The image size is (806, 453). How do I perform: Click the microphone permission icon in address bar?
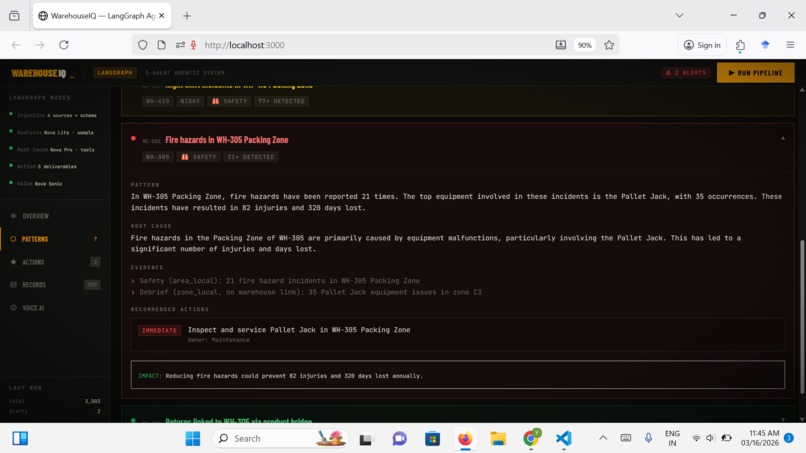coord(193,45)
